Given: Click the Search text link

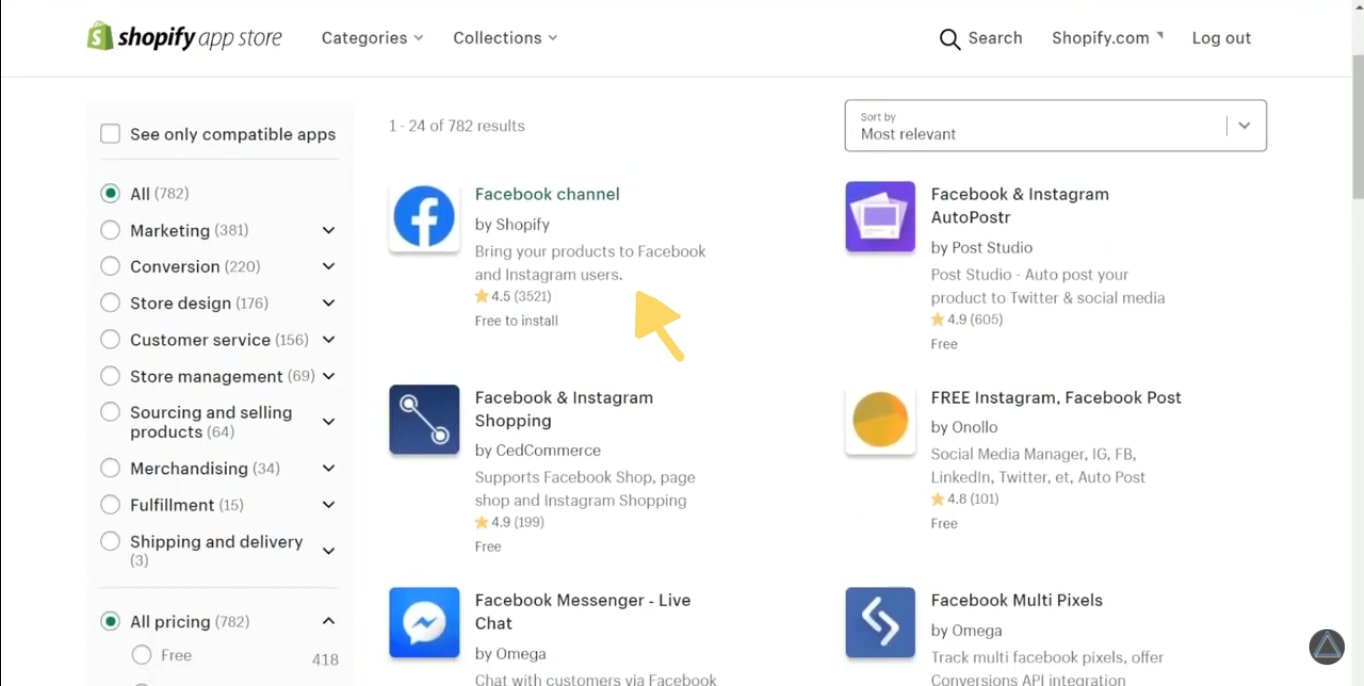Looking at the screenshot, I should click(x=995, y=38).
